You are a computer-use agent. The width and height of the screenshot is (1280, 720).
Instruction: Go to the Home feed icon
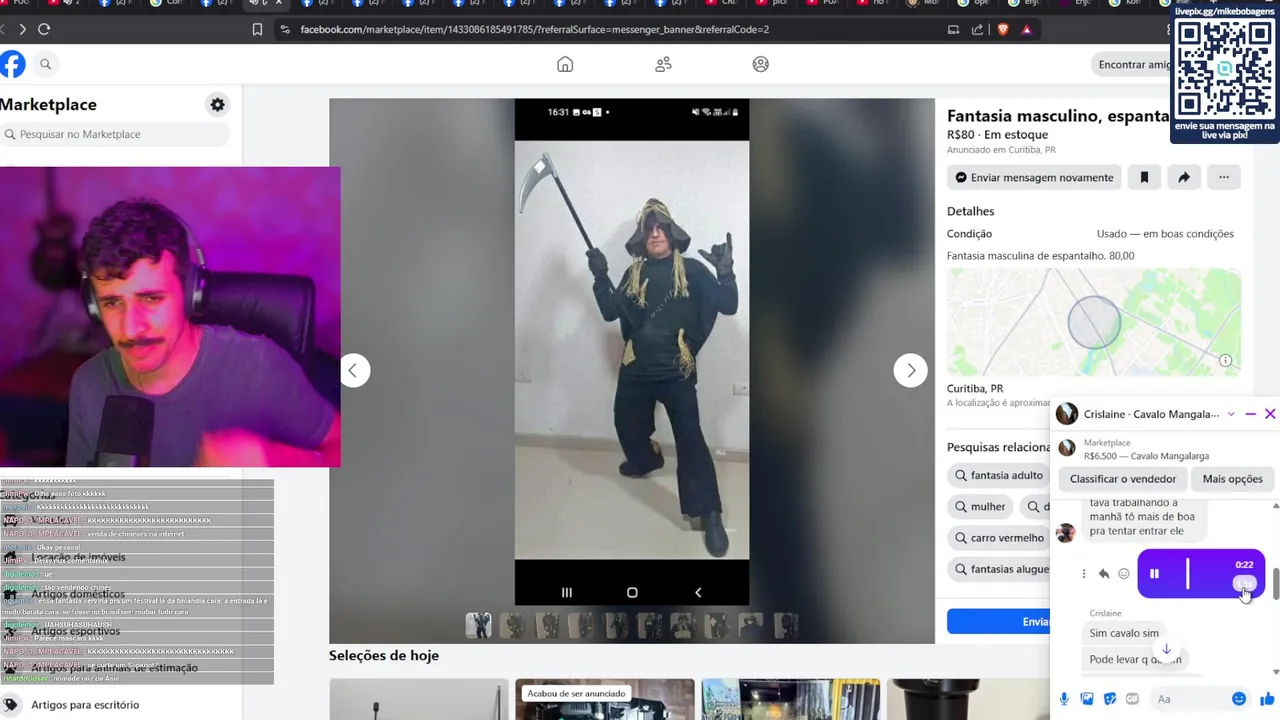point(565,64)
